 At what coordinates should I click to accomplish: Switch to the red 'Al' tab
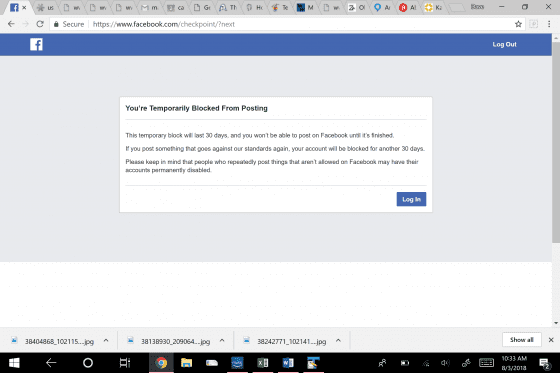tap(408, 8)
